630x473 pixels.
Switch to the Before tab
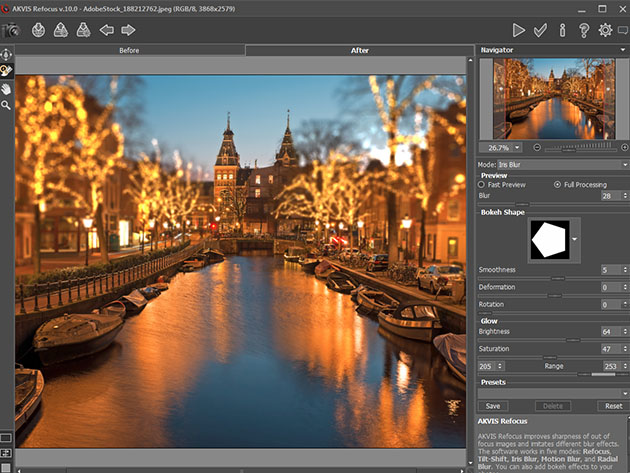point(129,49)
